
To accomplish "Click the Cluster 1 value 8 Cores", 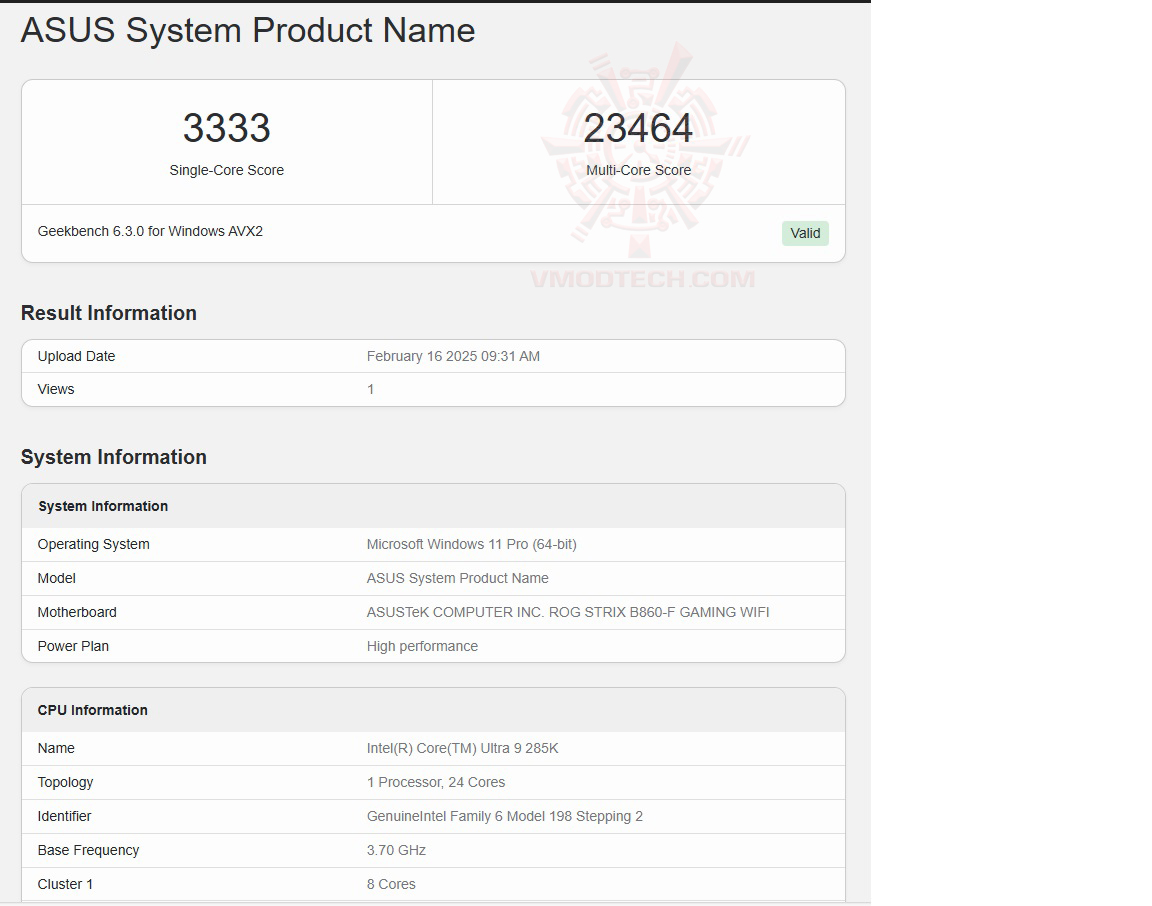I will click(x=391, y=884).
